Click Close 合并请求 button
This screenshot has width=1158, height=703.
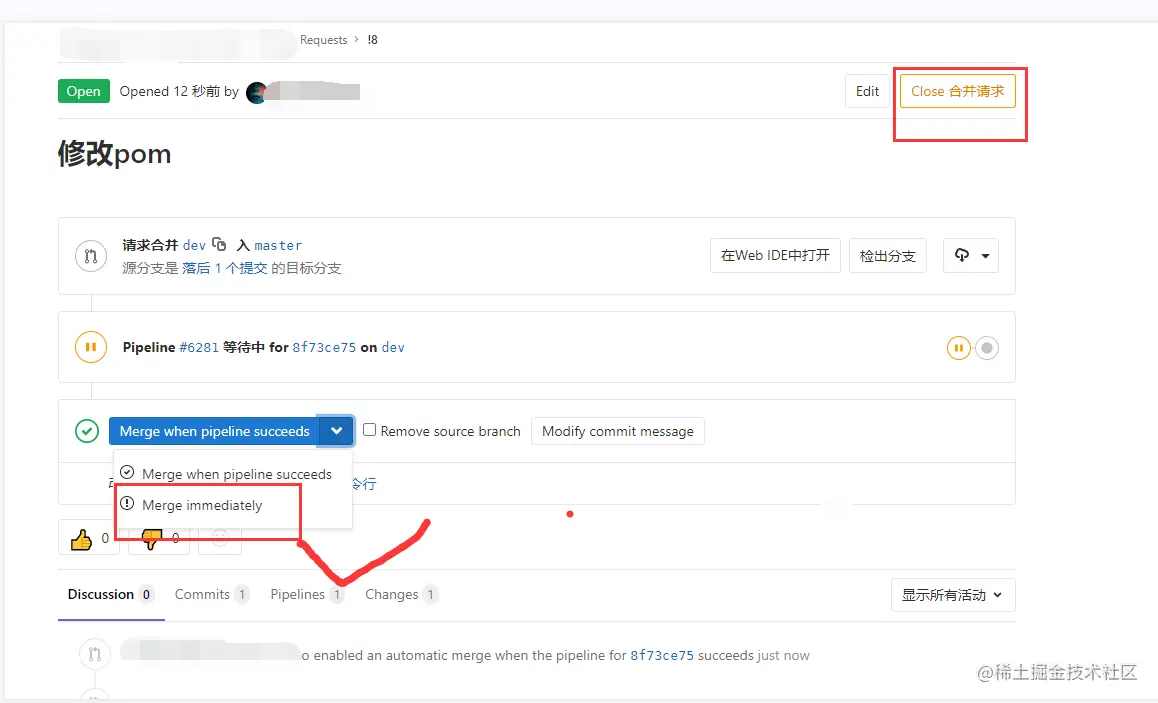(957, 91)
